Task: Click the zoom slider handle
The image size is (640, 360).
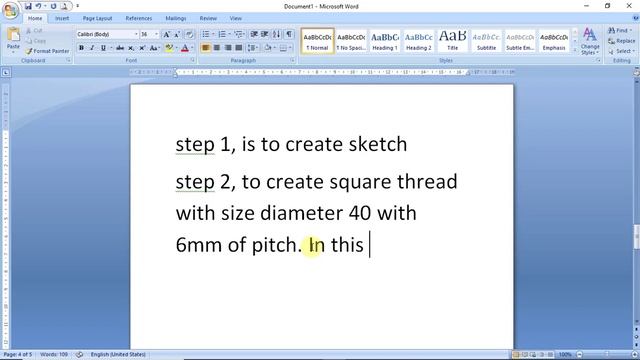Action: coord(607,354)
